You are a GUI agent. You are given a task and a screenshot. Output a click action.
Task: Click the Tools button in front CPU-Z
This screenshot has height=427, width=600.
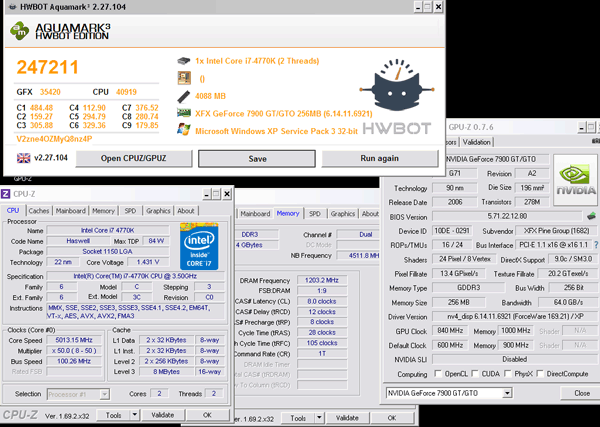click(113, 415)
